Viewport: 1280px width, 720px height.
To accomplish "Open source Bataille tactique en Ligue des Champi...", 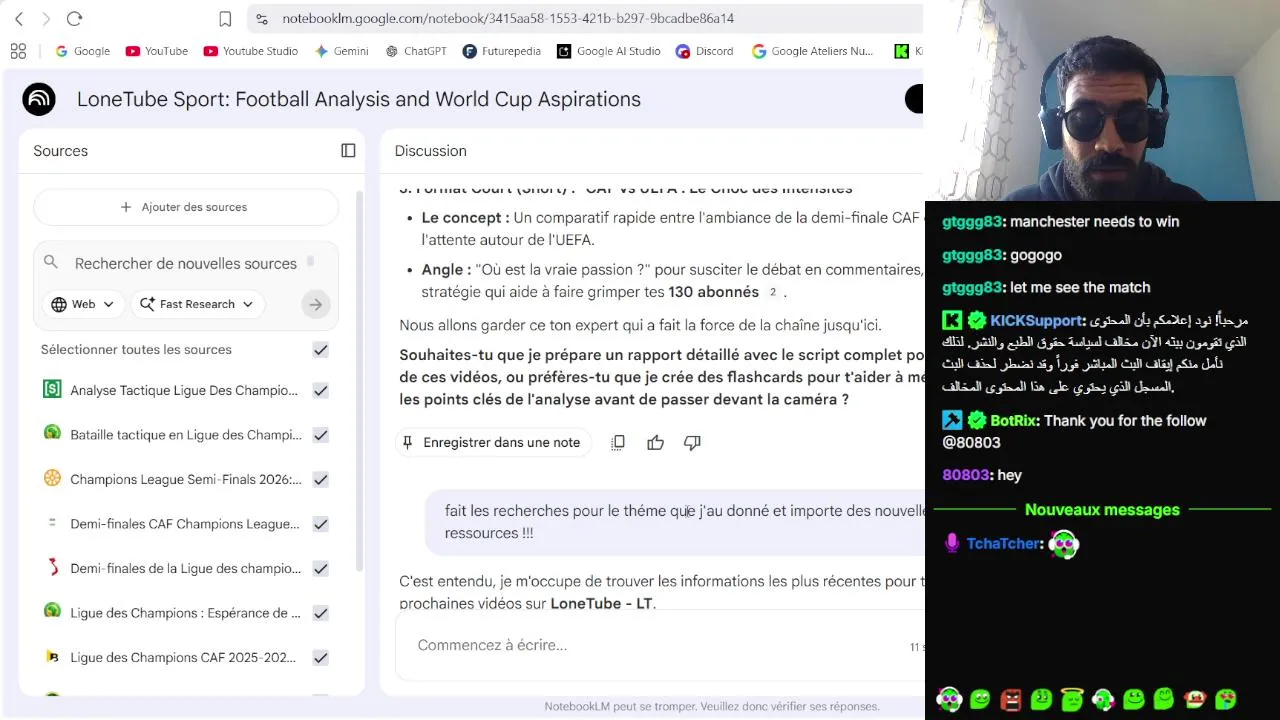I will click(186, 435).
